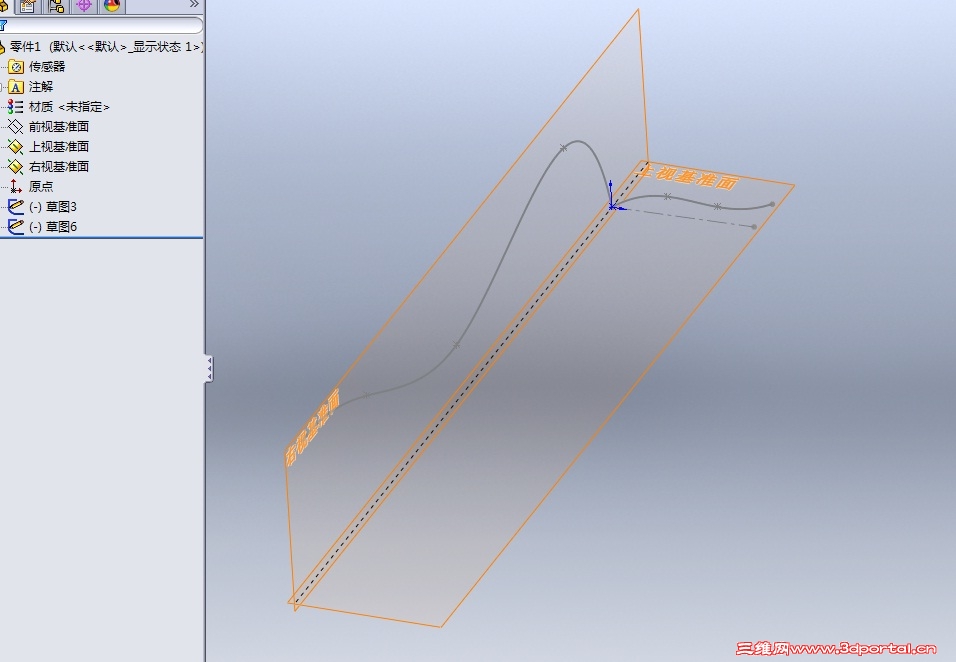
Task: Select the 草图6 sketch item
Action: click(43, 227)
